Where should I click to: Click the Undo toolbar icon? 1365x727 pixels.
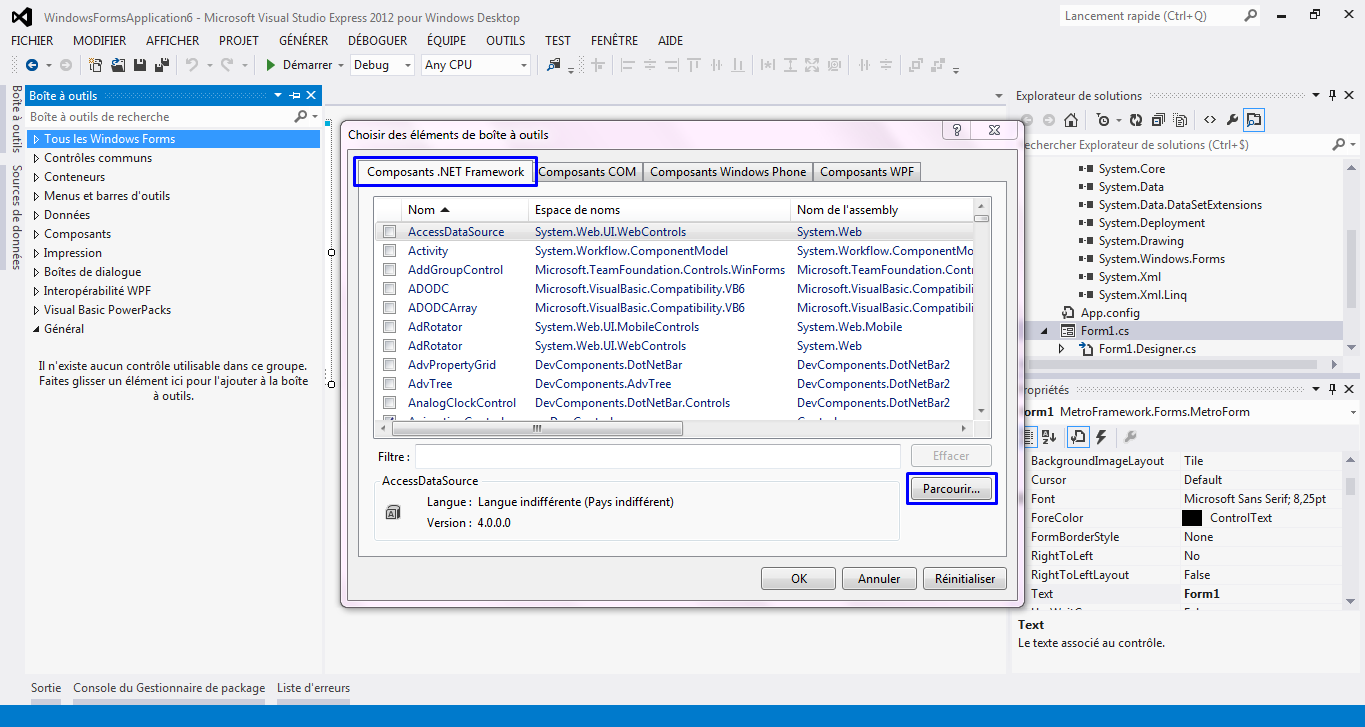point(192,65)
